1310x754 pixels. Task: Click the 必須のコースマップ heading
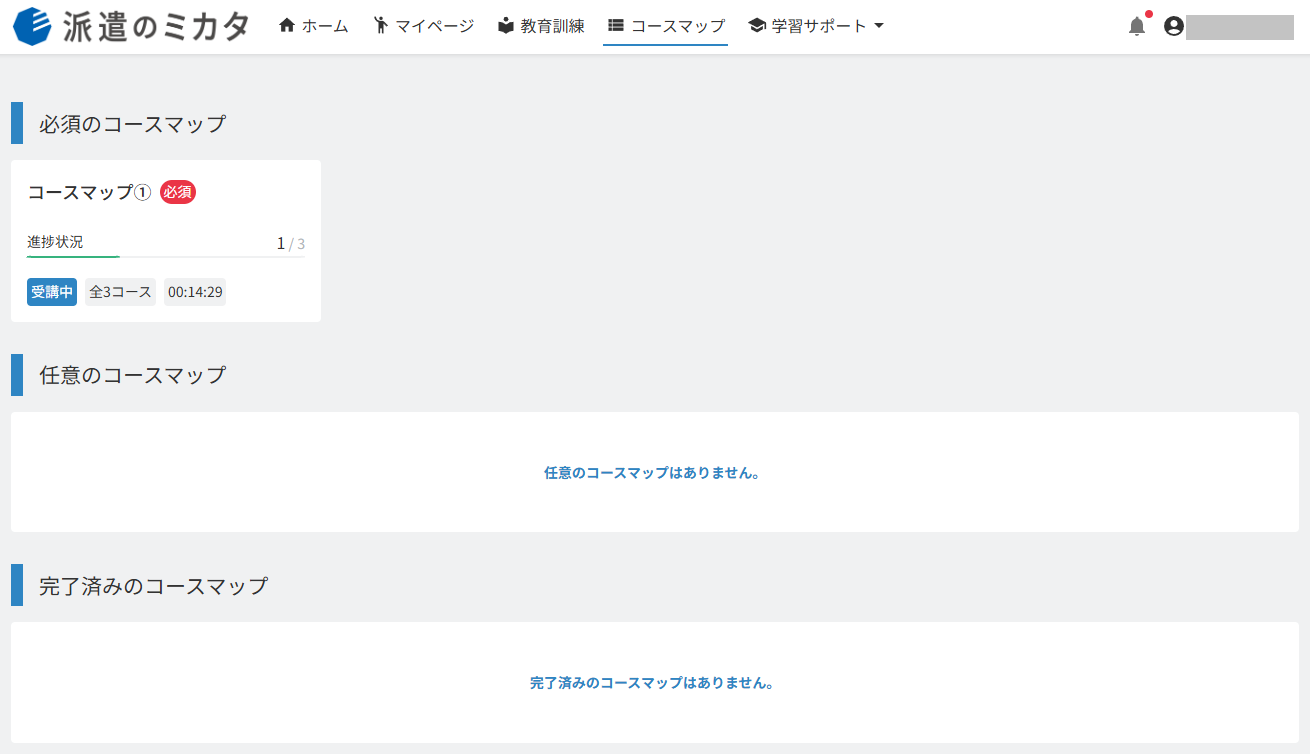pyautogui.click(x=132, y=124)
